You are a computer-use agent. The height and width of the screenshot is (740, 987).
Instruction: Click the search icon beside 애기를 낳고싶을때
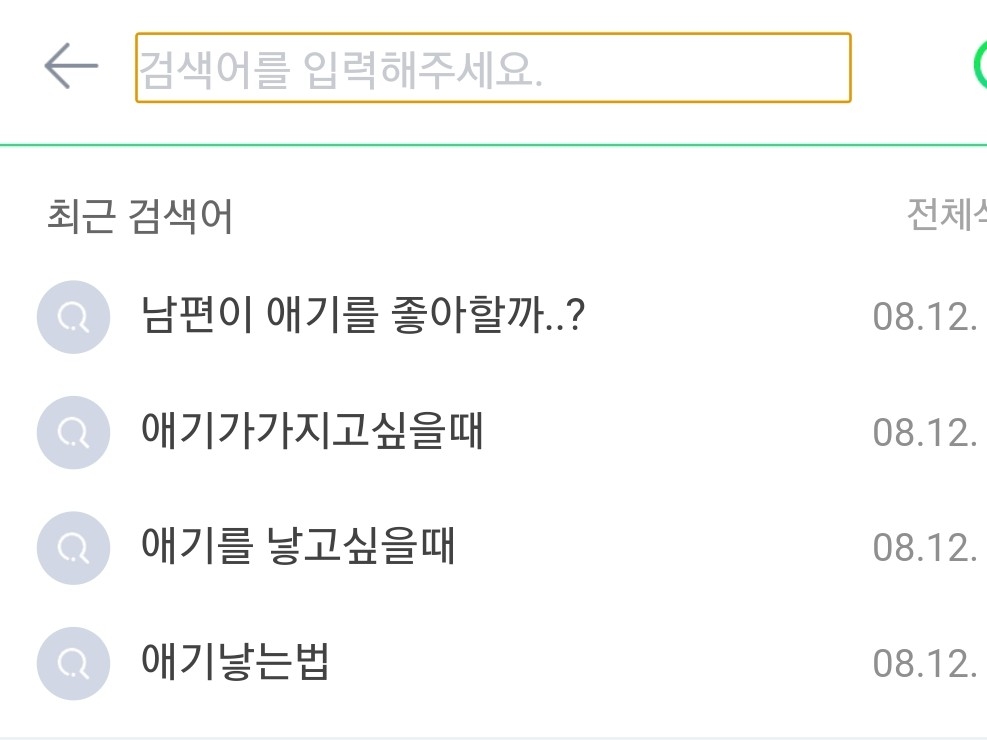72,547
